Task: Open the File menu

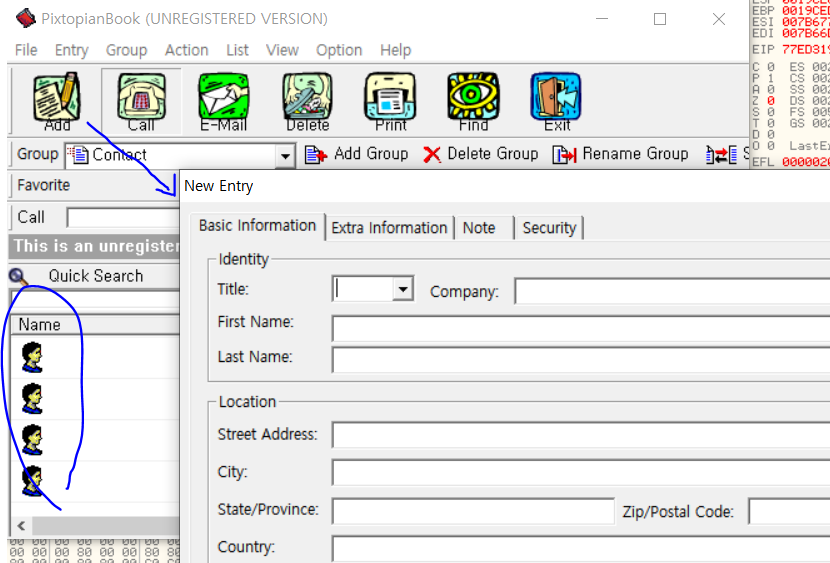Action: point(26,50)
